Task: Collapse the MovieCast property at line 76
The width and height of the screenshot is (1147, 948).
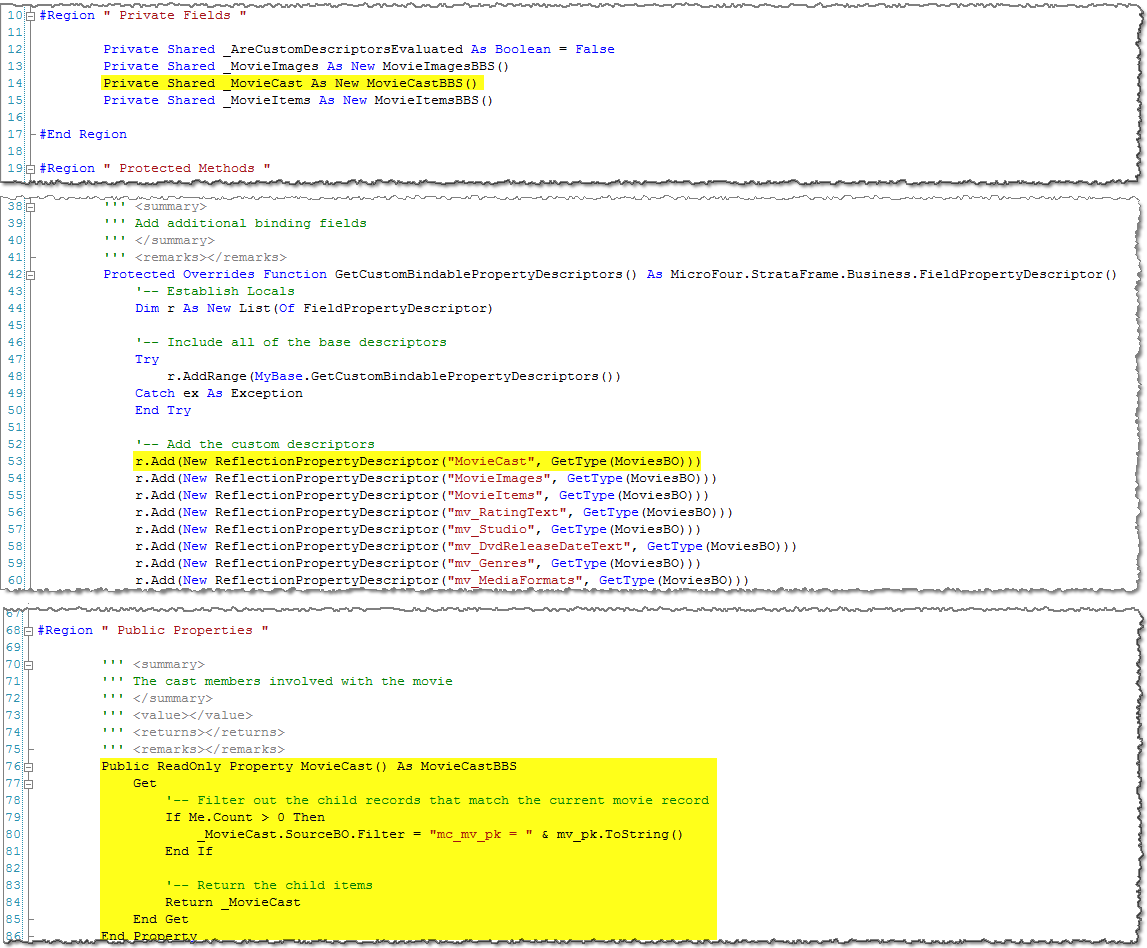Action: click(x=29, y=767)
